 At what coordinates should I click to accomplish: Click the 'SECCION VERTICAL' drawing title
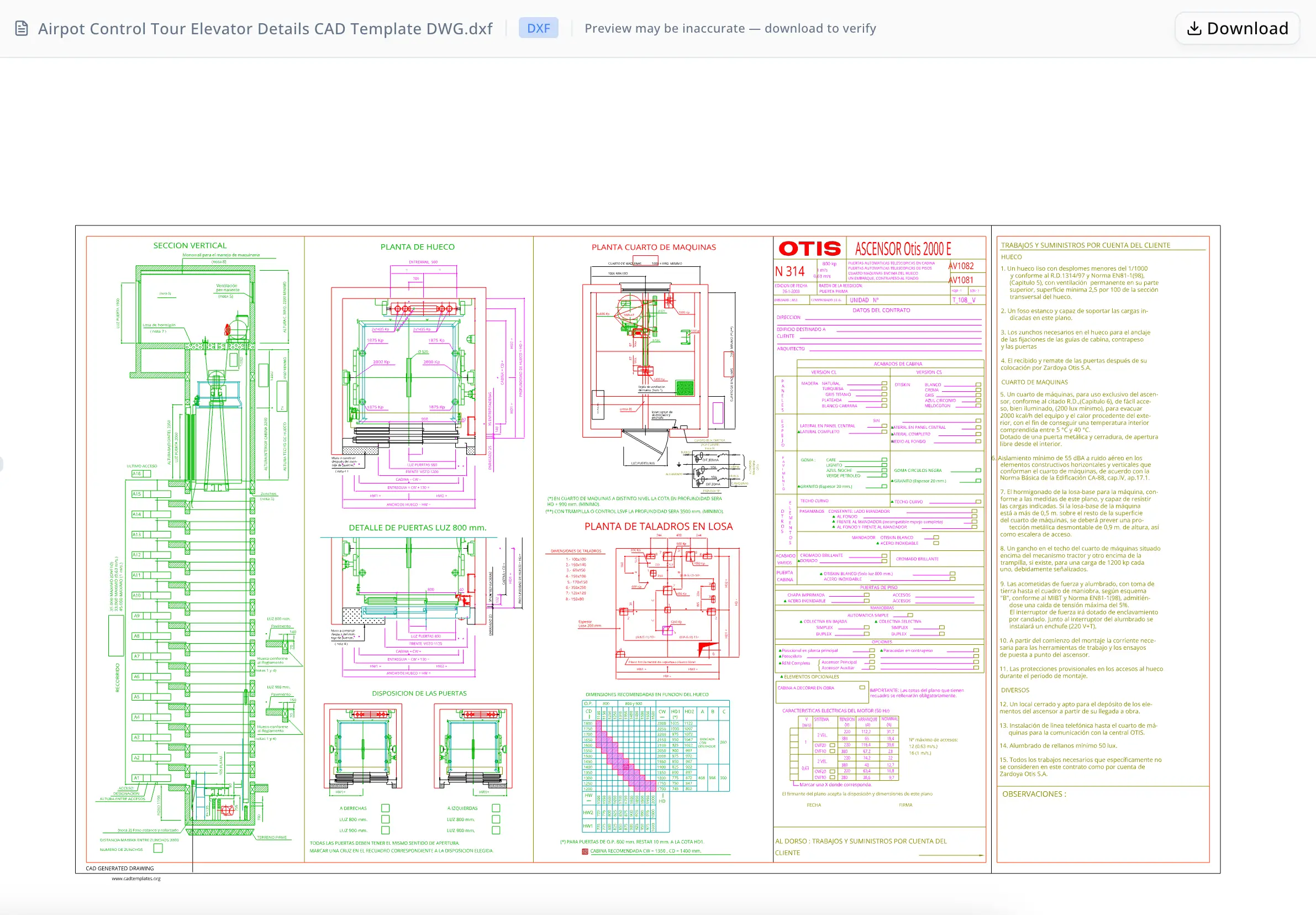[x=189, y=245]
